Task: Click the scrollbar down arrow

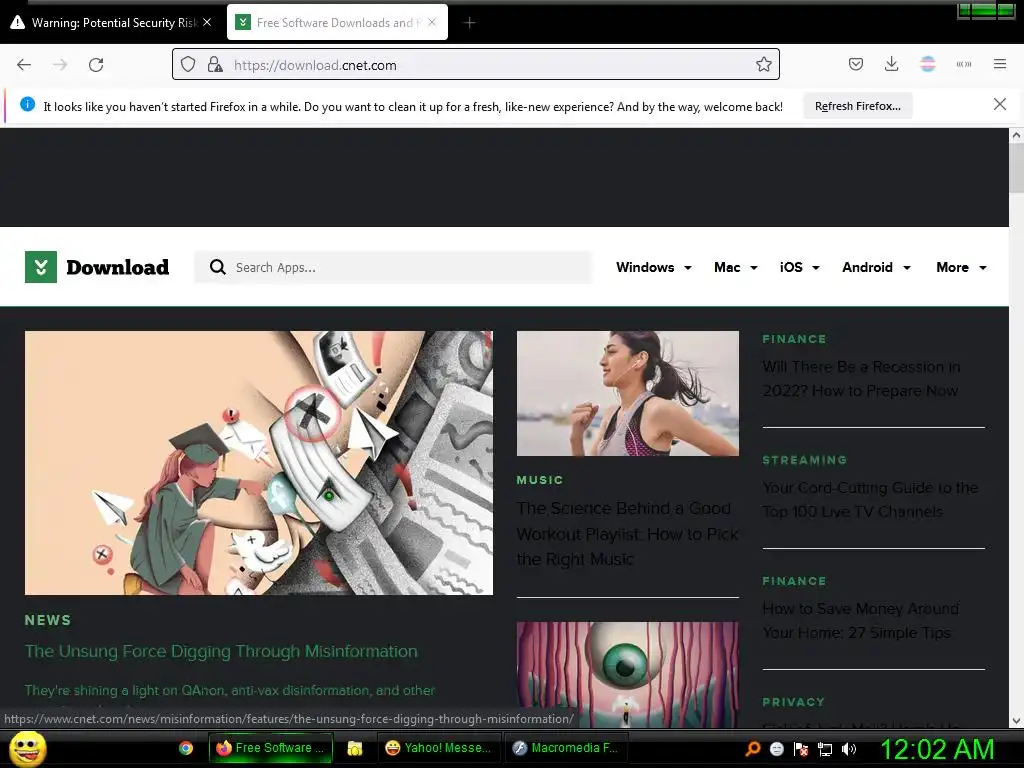Action: pyautogui.click(x=1016, y=722)
